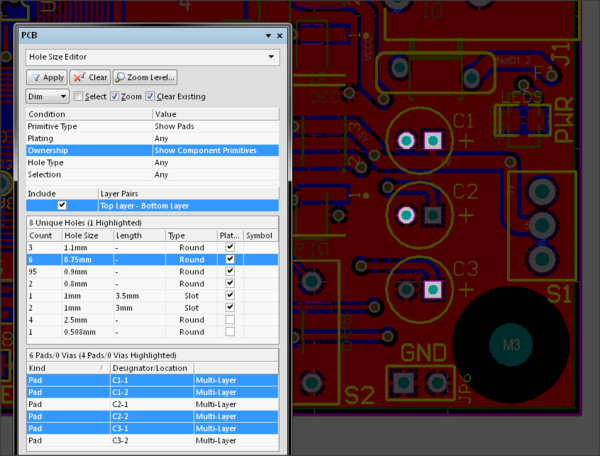Toggle the Zoom checkbox
This screenshot has width=600, height=456.
(x=113, y=97)
